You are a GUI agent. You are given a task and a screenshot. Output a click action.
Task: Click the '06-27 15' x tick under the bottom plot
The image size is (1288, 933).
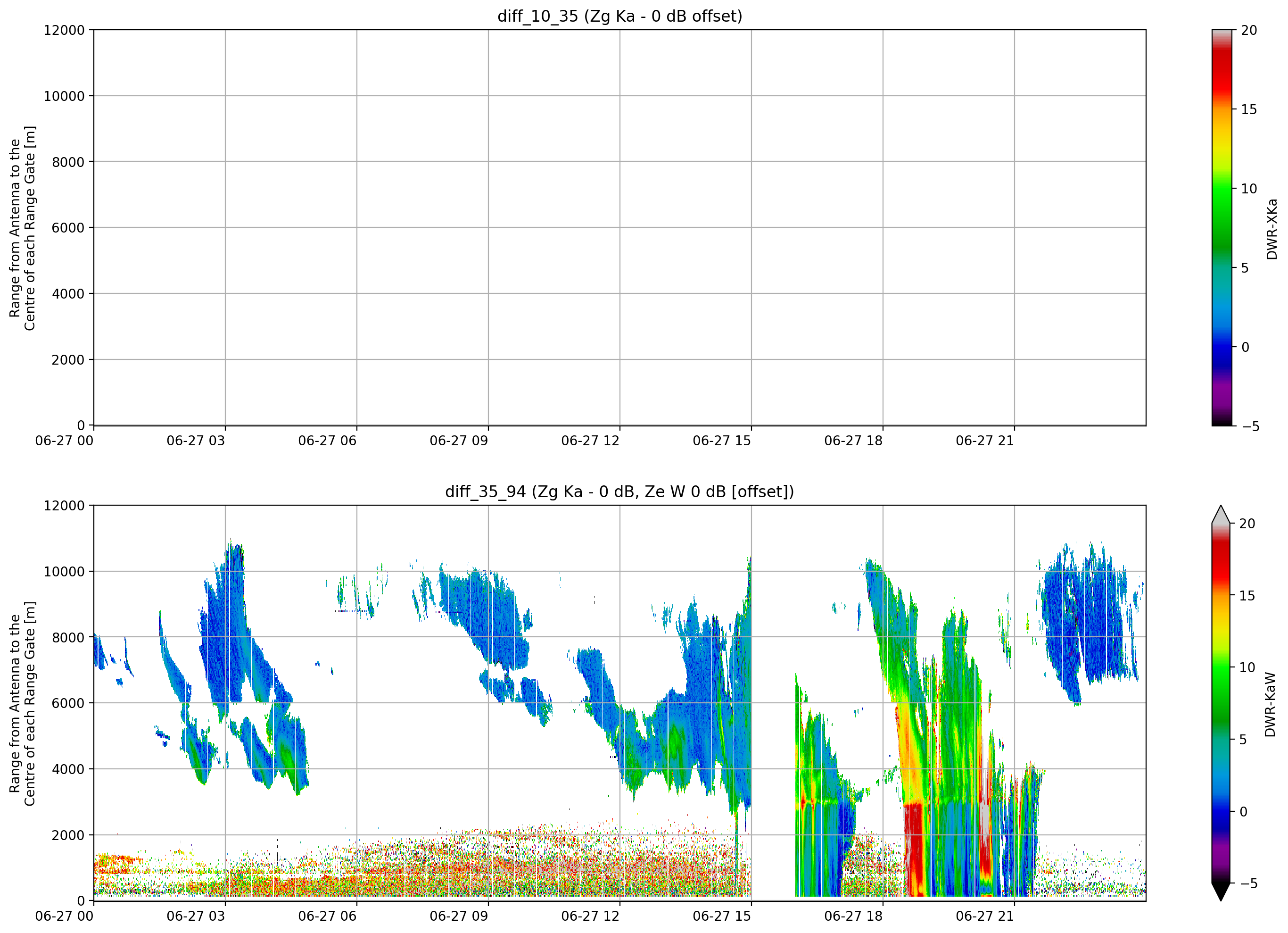coord(722,916)
